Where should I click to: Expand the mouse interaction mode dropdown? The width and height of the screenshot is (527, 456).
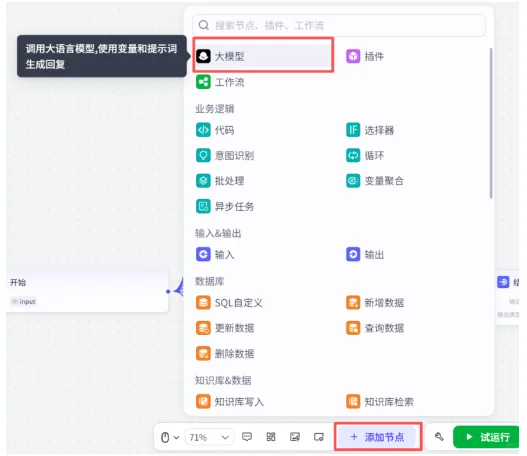170,437
